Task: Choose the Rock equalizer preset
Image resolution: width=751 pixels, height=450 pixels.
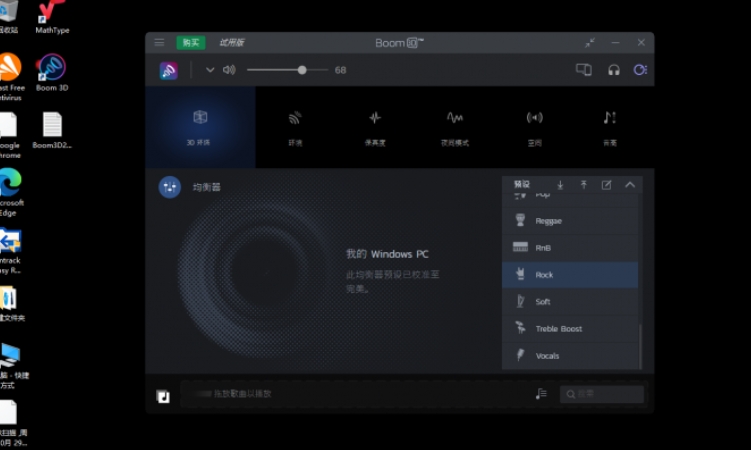Action: pos(570,275)
